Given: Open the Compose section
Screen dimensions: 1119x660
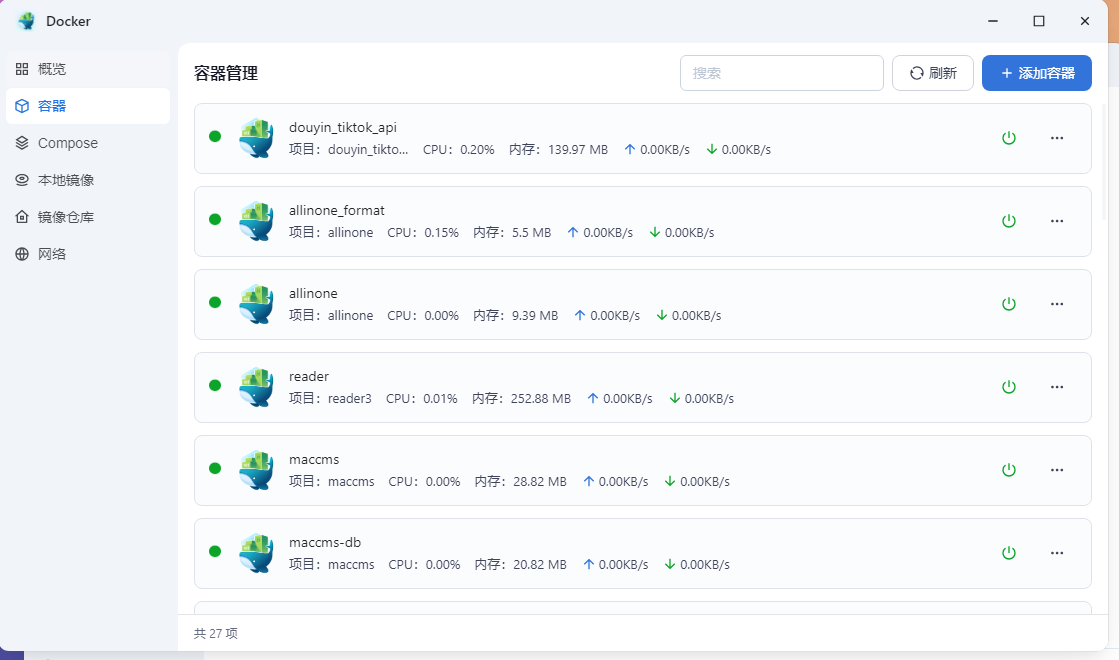Looking at the screenshot, I should (88, 143).
